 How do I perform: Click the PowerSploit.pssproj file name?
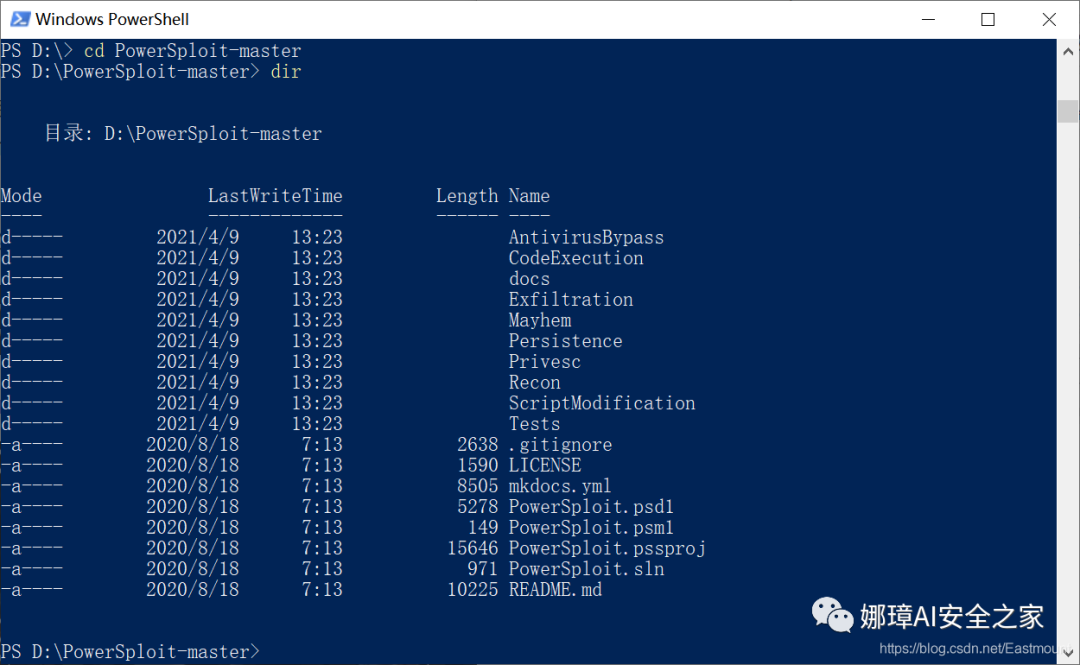click(x=607, y=548)
